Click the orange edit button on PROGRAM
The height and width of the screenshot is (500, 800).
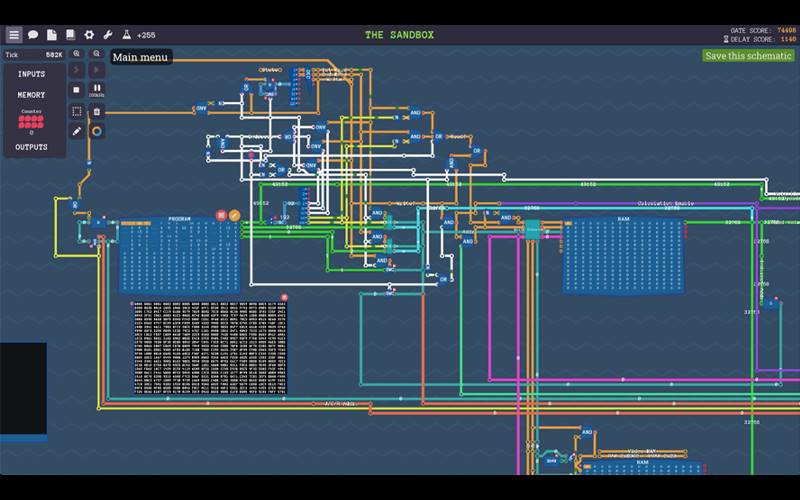(235, 215)
